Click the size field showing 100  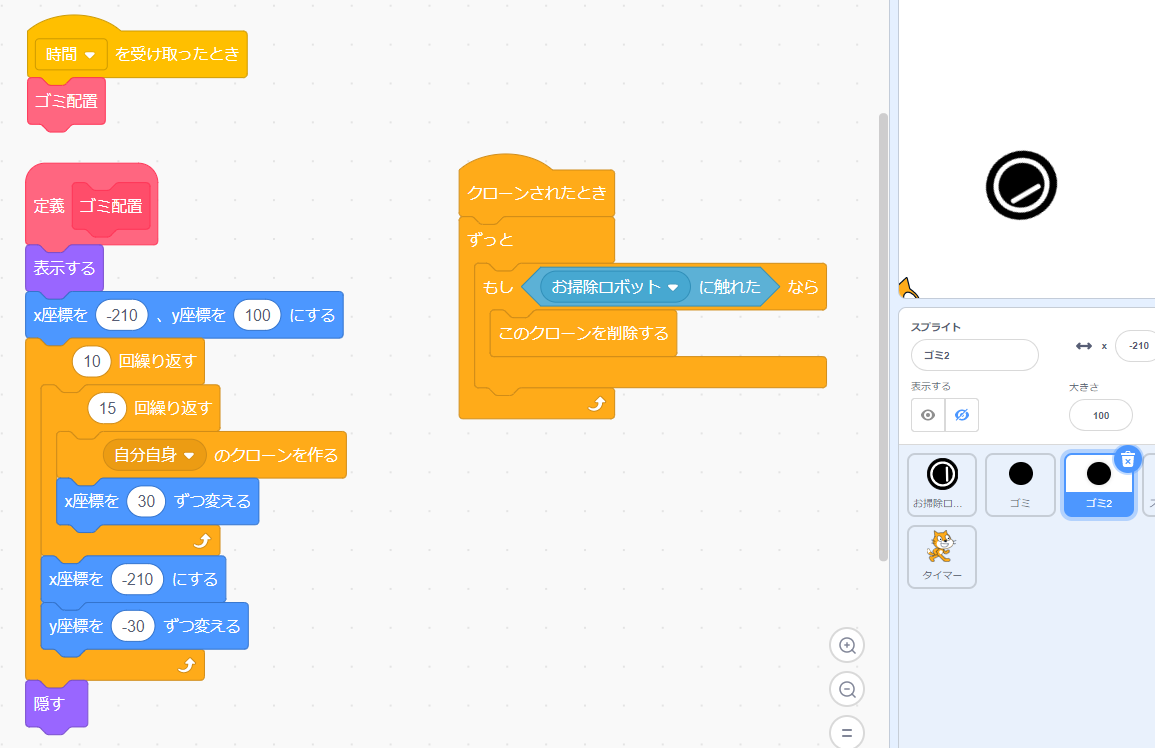[1100, 415]
